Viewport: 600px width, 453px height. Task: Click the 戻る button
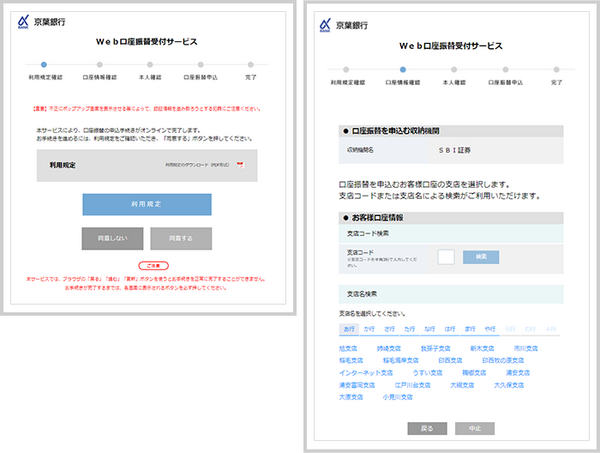(x=427, y=429)
